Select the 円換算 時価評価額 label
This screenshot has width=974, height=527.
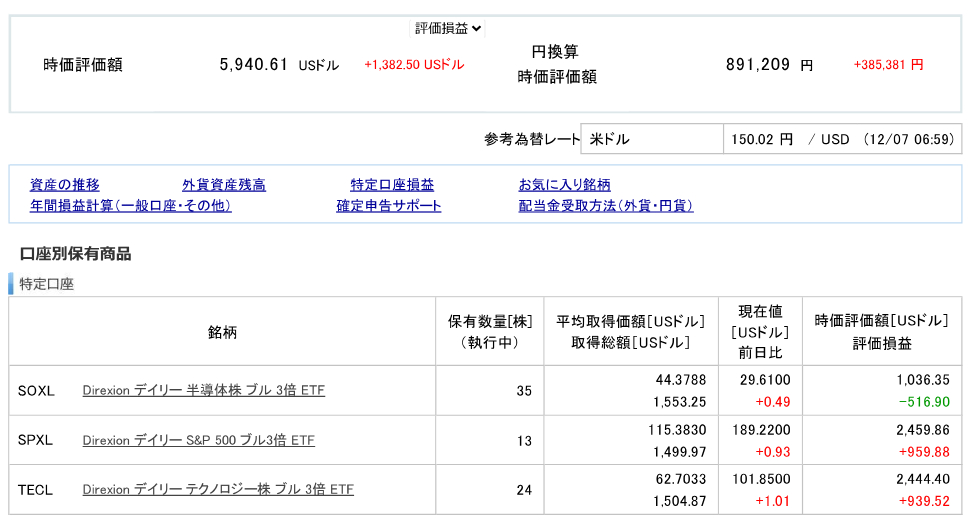[x=557, y=64]
